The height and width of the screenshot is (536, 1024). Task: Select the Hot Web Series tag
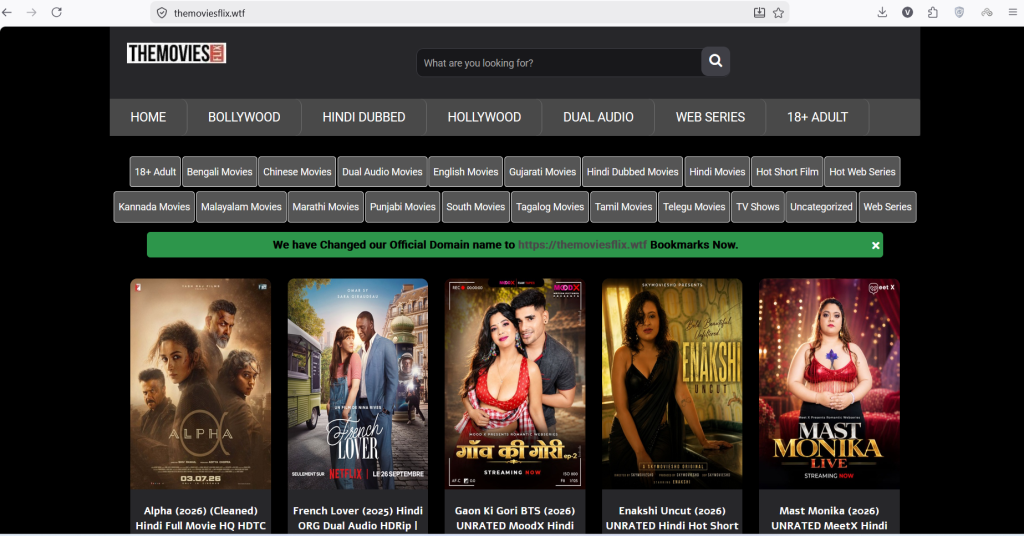(x=862, y=172)
